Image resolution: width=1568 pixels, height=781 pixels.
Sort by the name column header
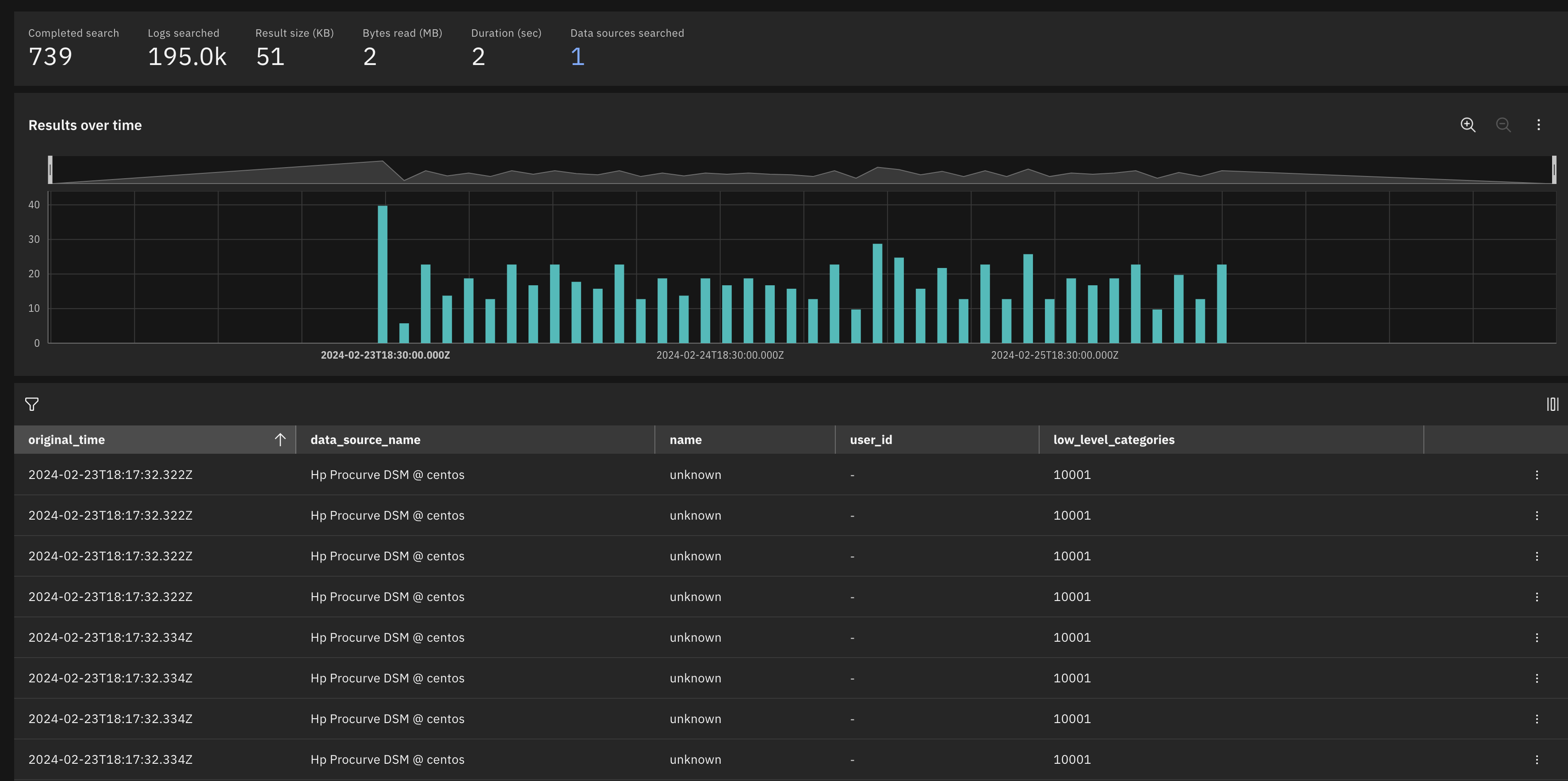pyautogui.click(x=685, y=440)
